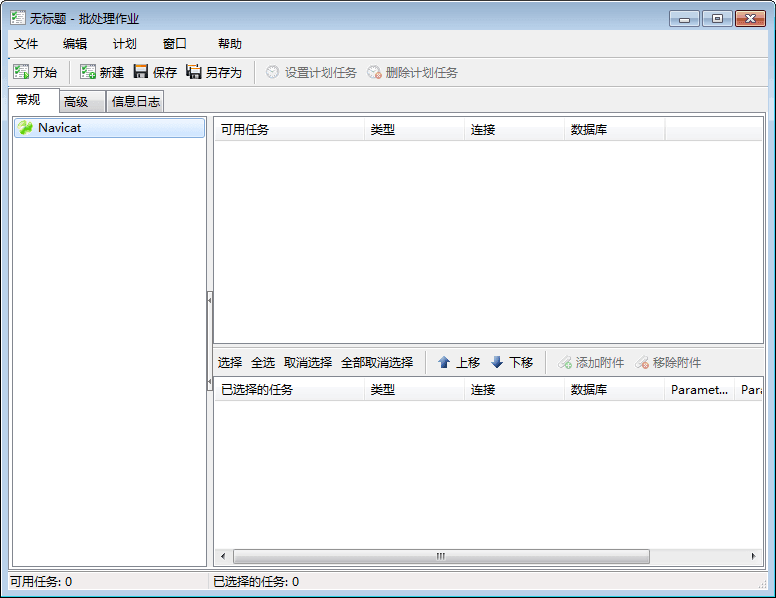Click the 上移 up arrow icon

(444, 363)
